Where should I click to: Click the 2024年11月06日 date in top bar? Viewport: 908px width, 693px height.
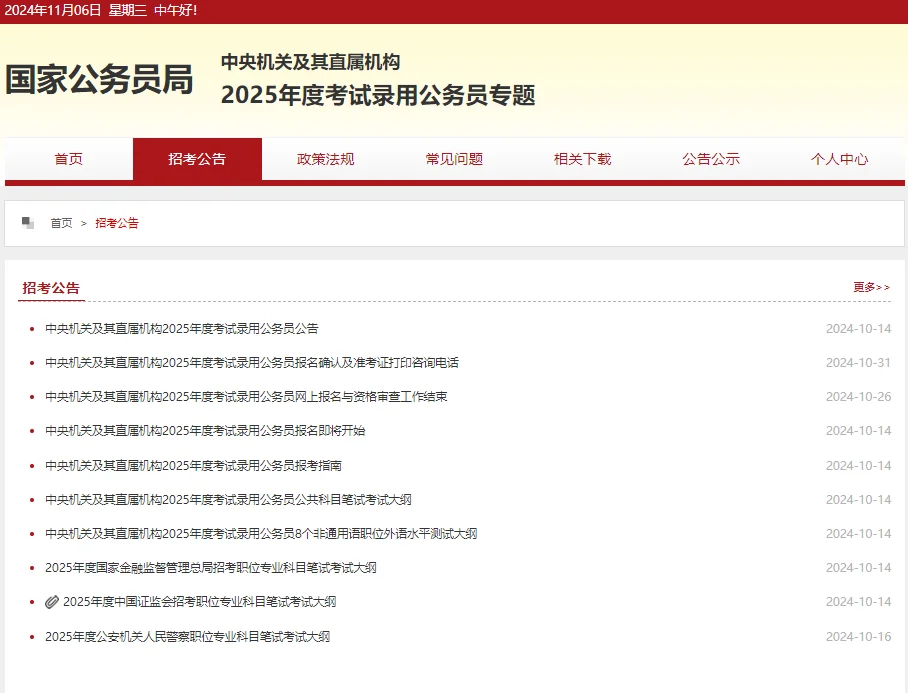[53, 10]
